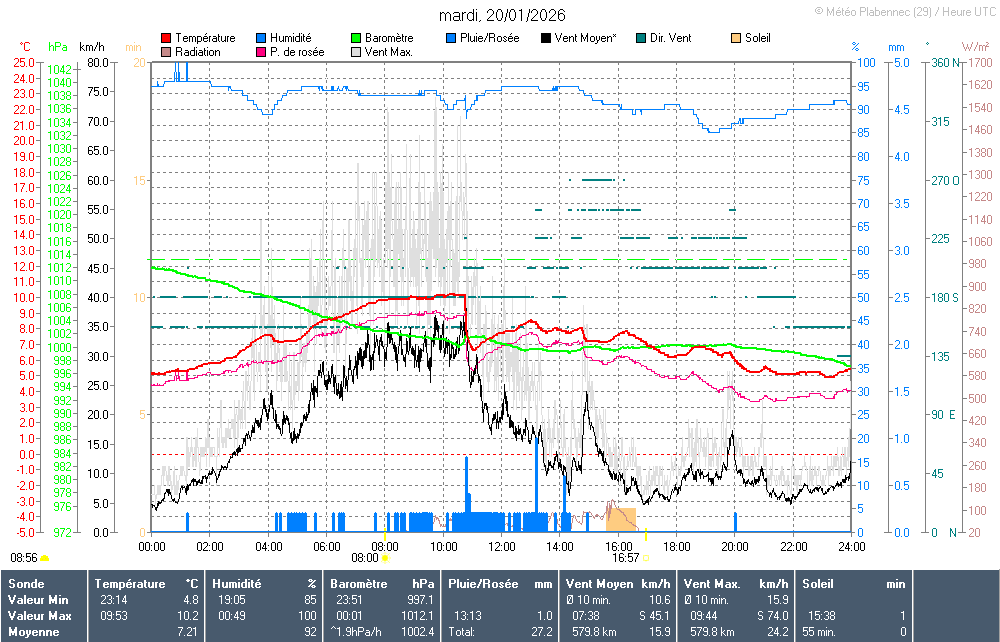Click the sun icon beside 08:56

(x=45, y=558)
